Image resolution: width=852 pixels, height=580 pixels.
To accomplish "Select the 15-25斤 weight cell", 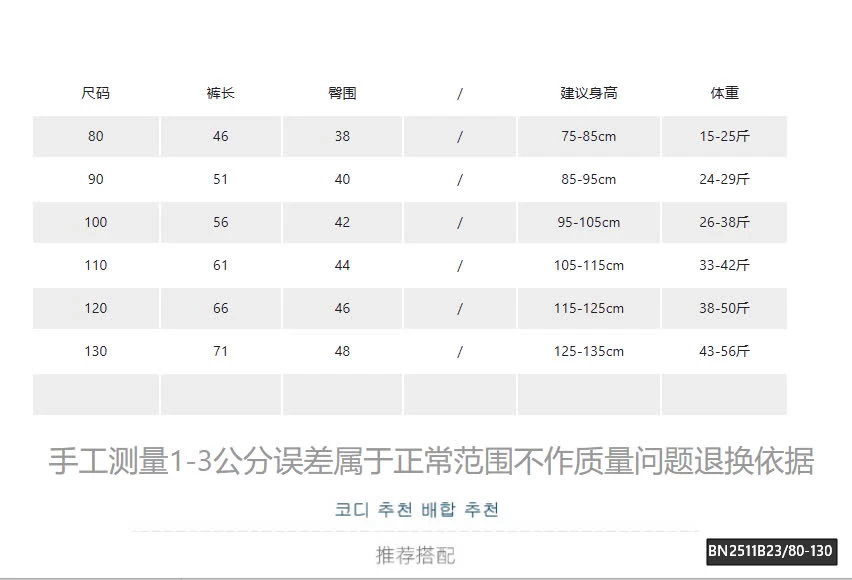I will click(x=724, y=136).
